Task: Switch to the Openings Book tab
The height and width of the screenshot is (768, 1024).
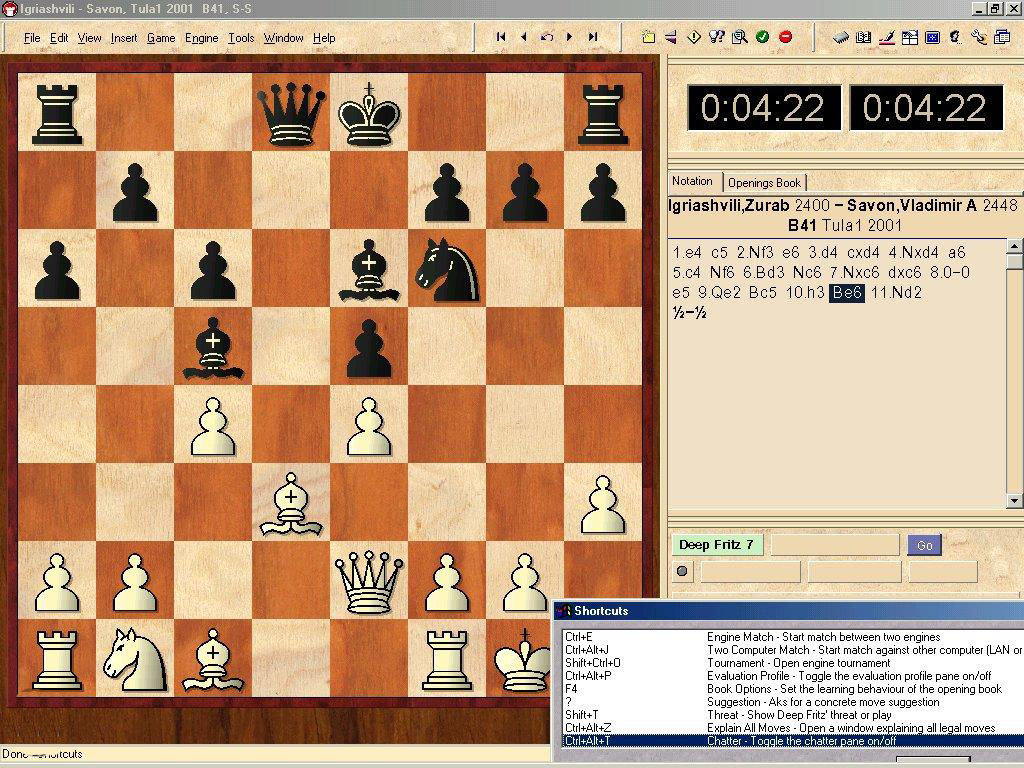Action: click(764, 183)
